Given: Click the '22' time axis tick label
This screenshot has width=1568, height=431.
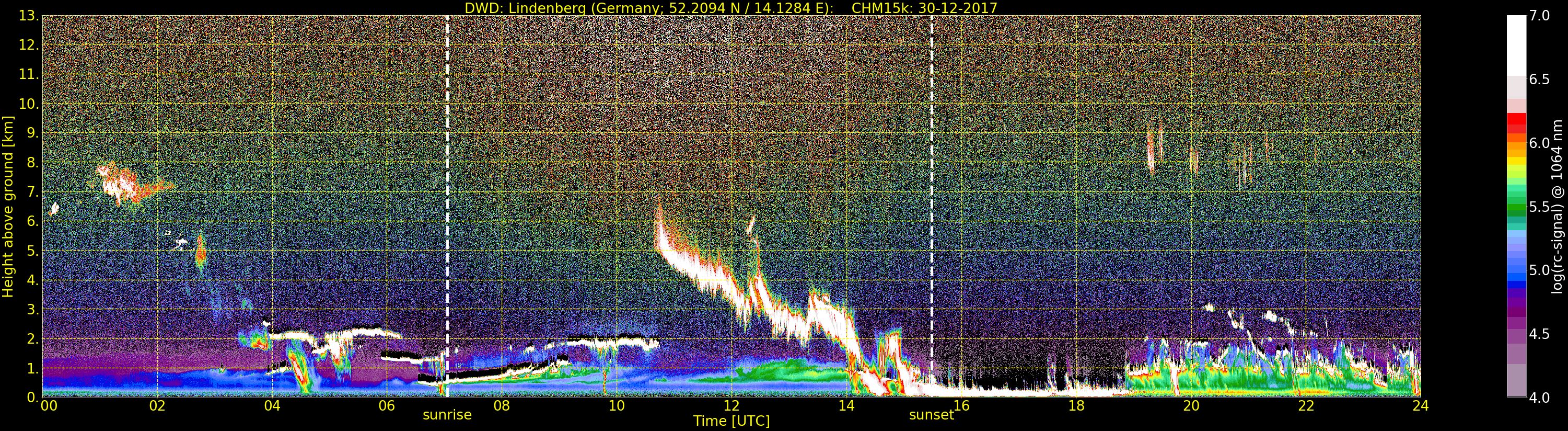Looking at the screenshot, I should click(1306, 406).
